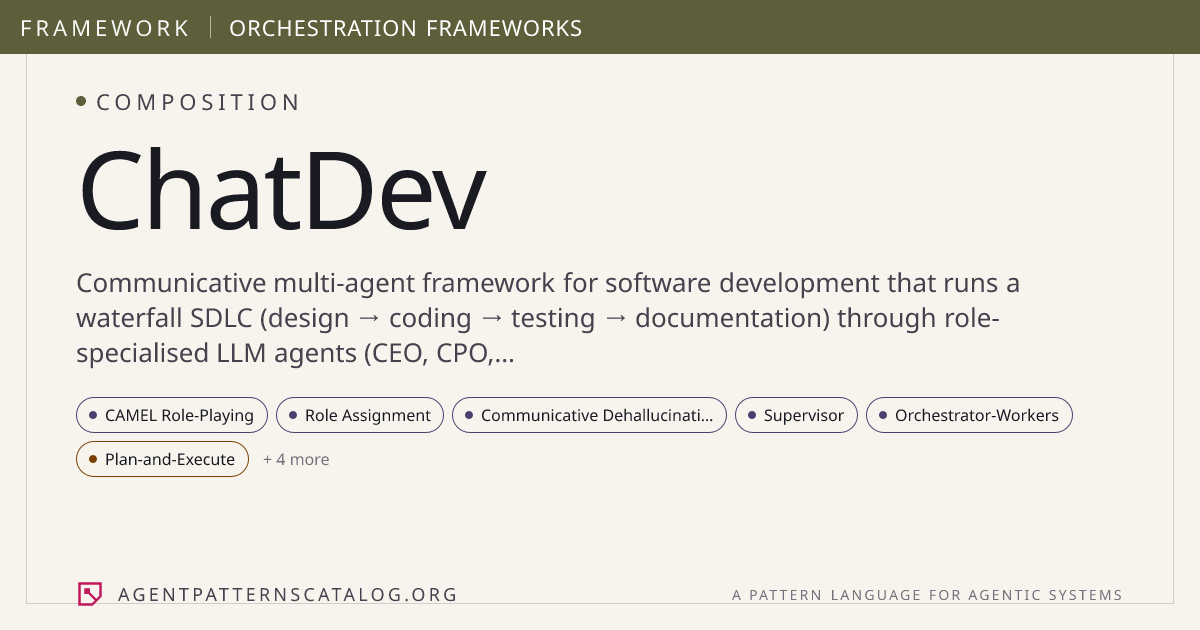The image size is (1200, 630).
Task: Click the ORCHESTRATION FRAMEWORKS header label
Action: 406,28
